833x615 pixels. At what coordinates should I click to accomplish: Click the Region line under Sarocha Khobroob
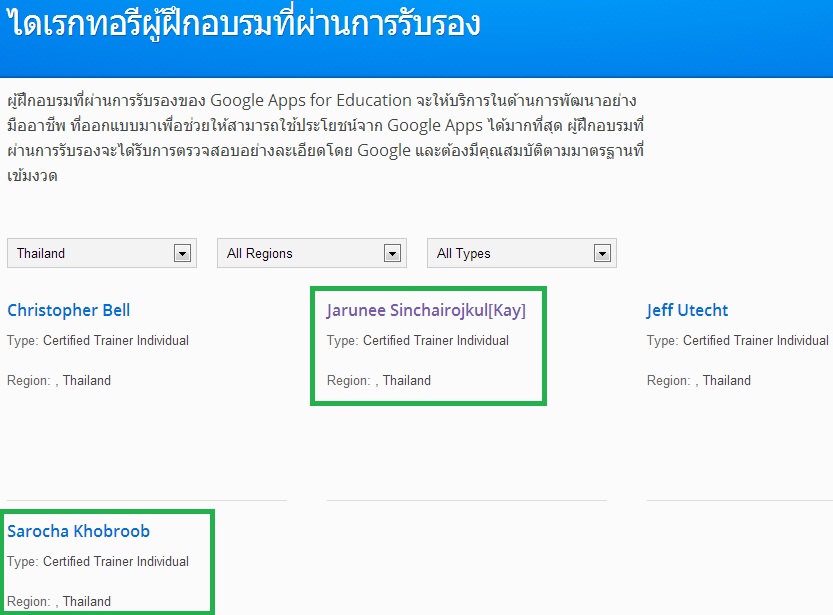click(59, 602)
